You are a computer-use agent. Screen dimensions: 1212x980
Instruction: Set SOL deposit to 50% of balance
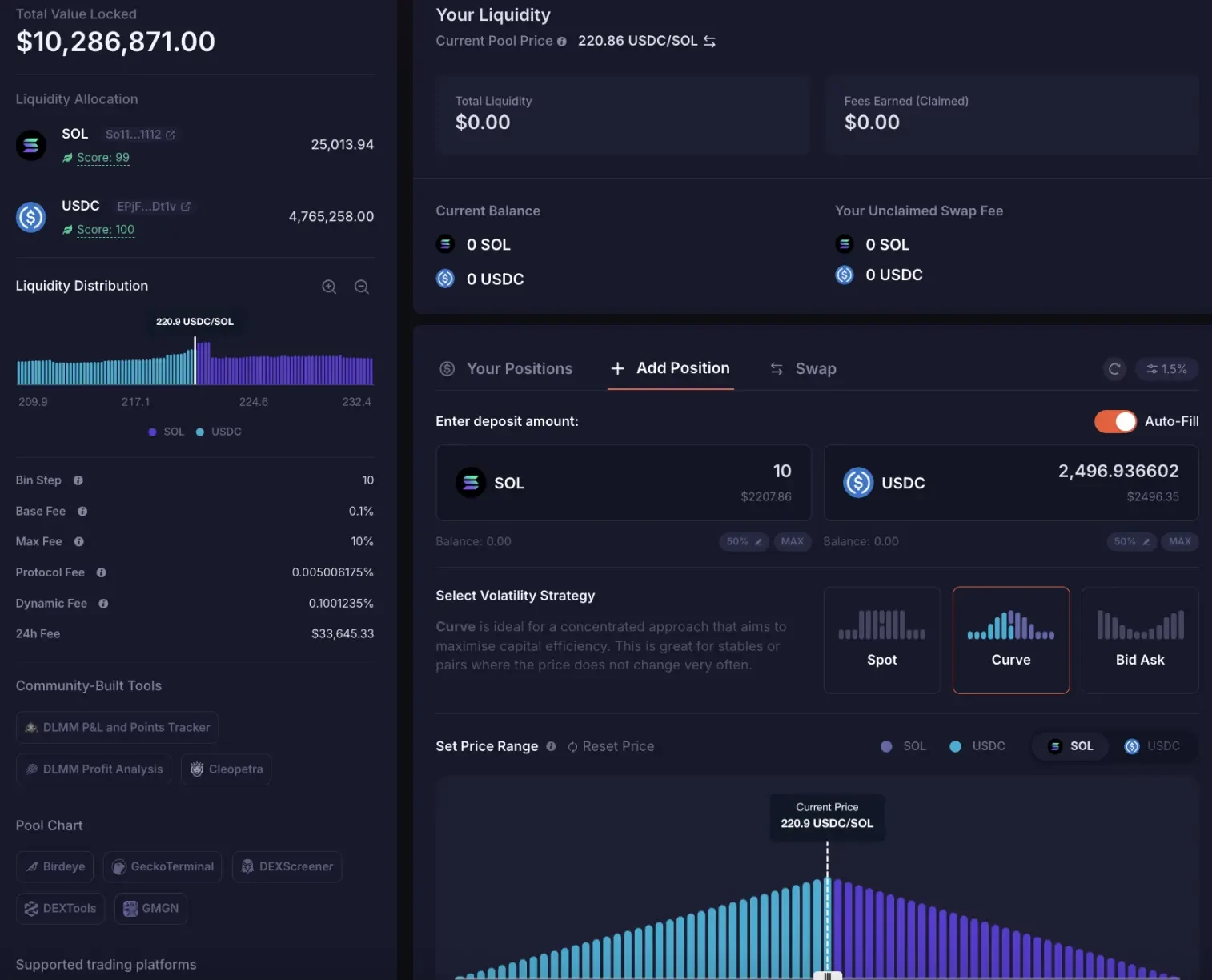click(x=743, y=541)
